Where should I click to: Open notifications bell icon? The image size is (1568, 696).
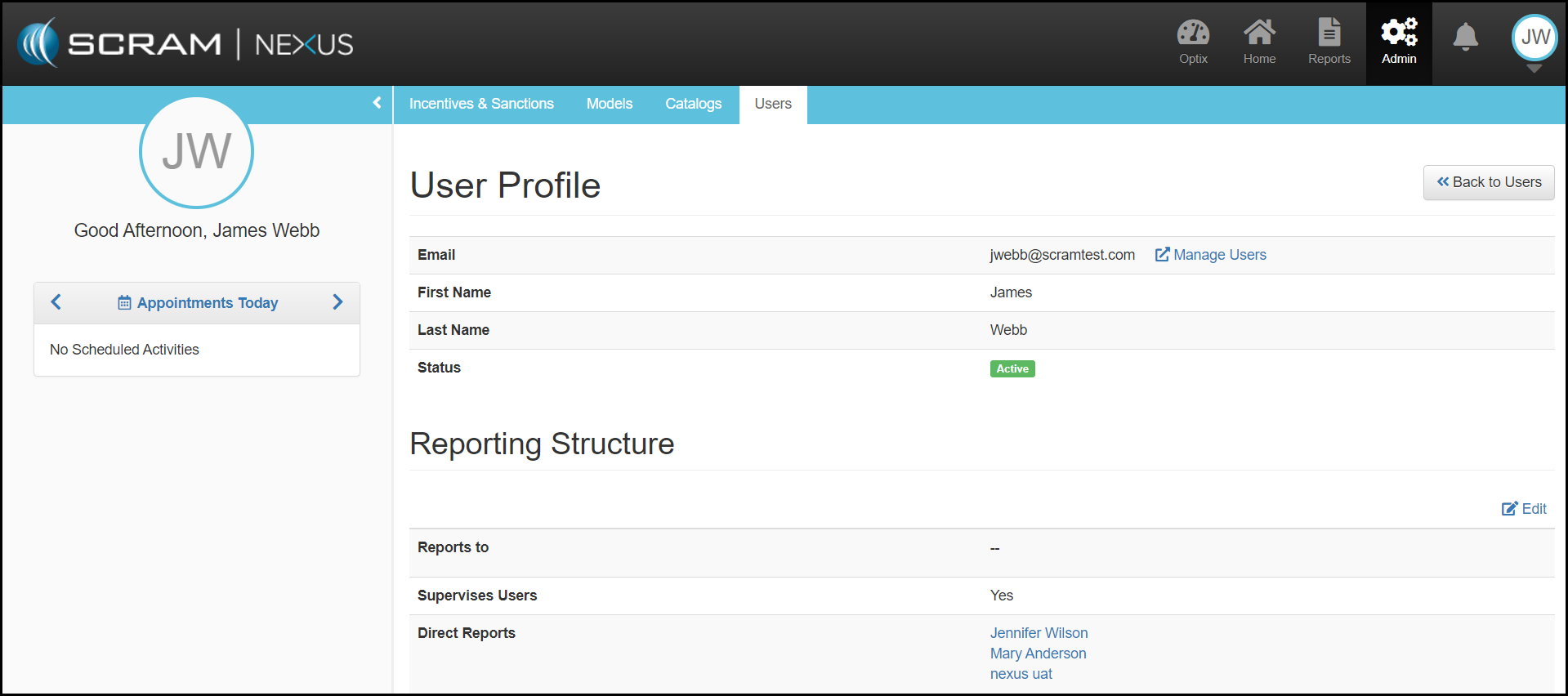[x=1465, y=37]
